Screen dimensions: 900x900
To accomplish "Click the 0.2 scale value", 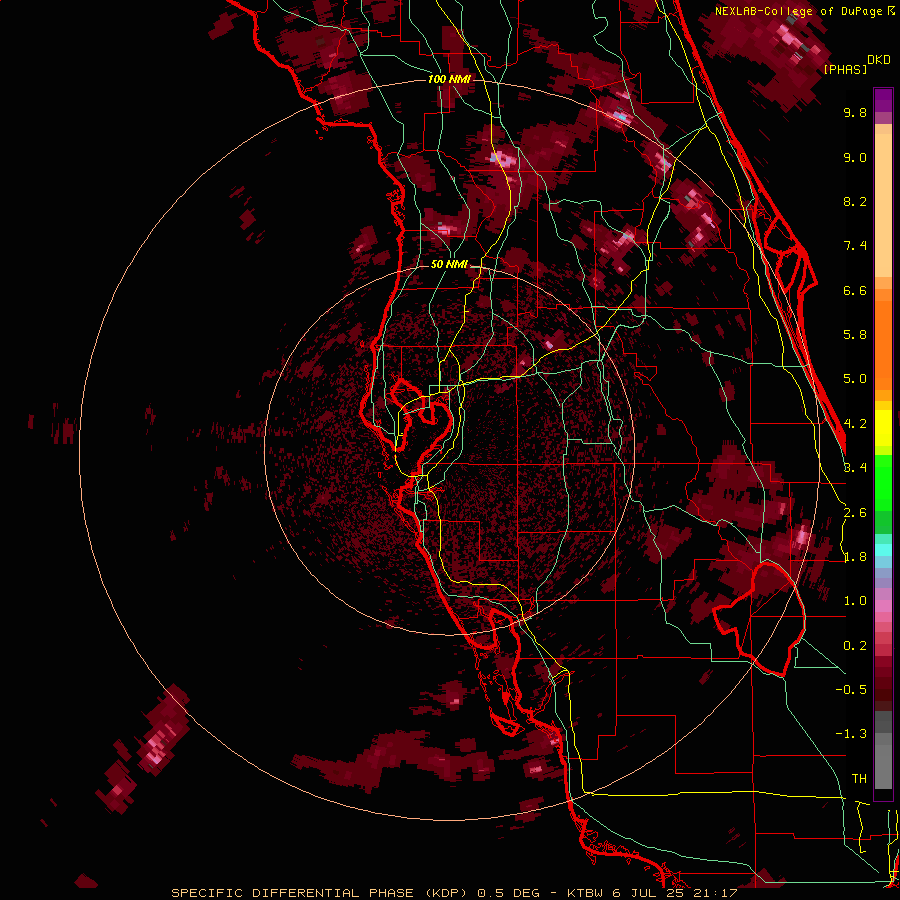I will (x=855, y=646).
